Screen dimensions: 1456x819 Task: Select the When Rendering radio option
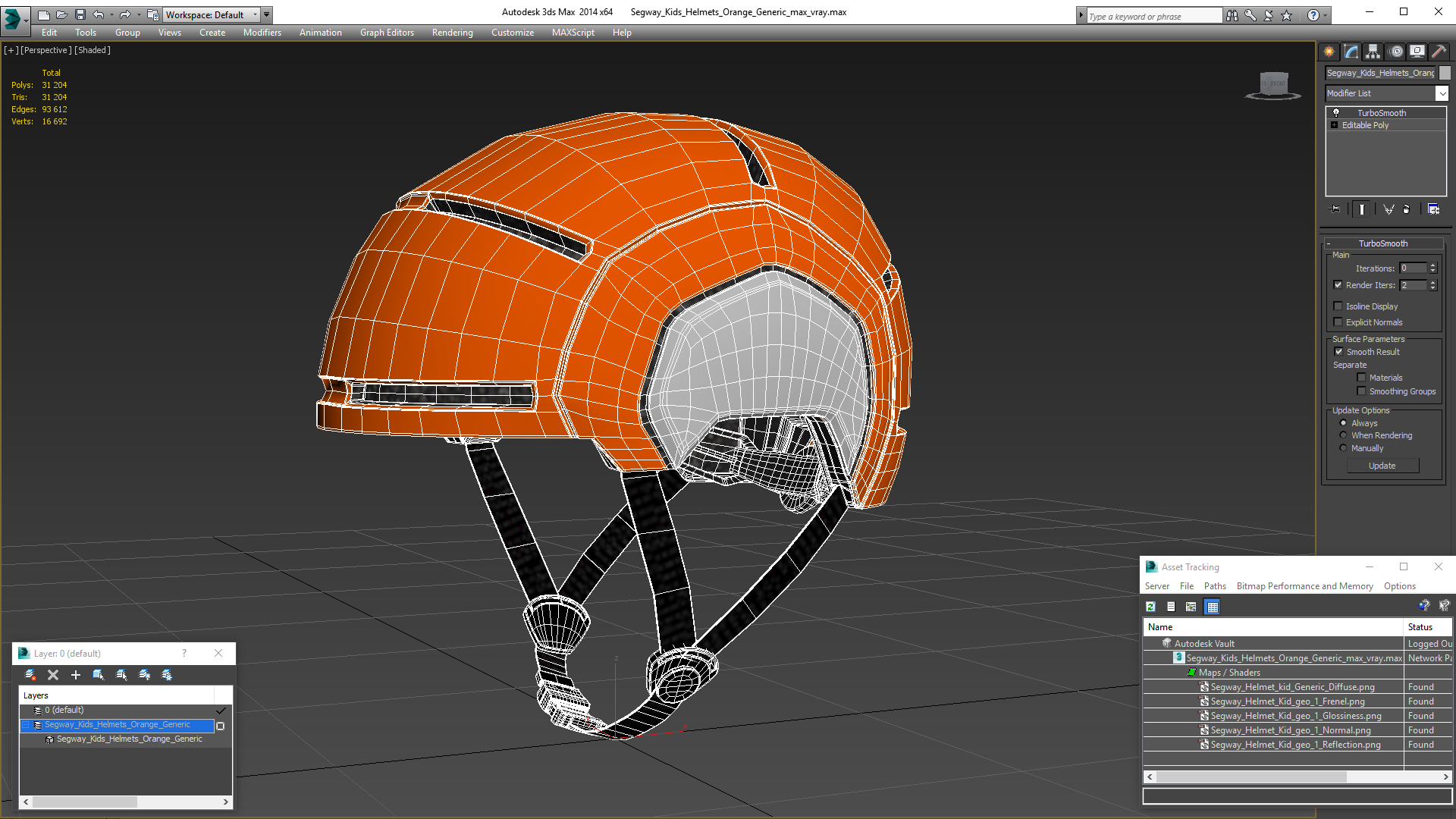point(1344,435)
